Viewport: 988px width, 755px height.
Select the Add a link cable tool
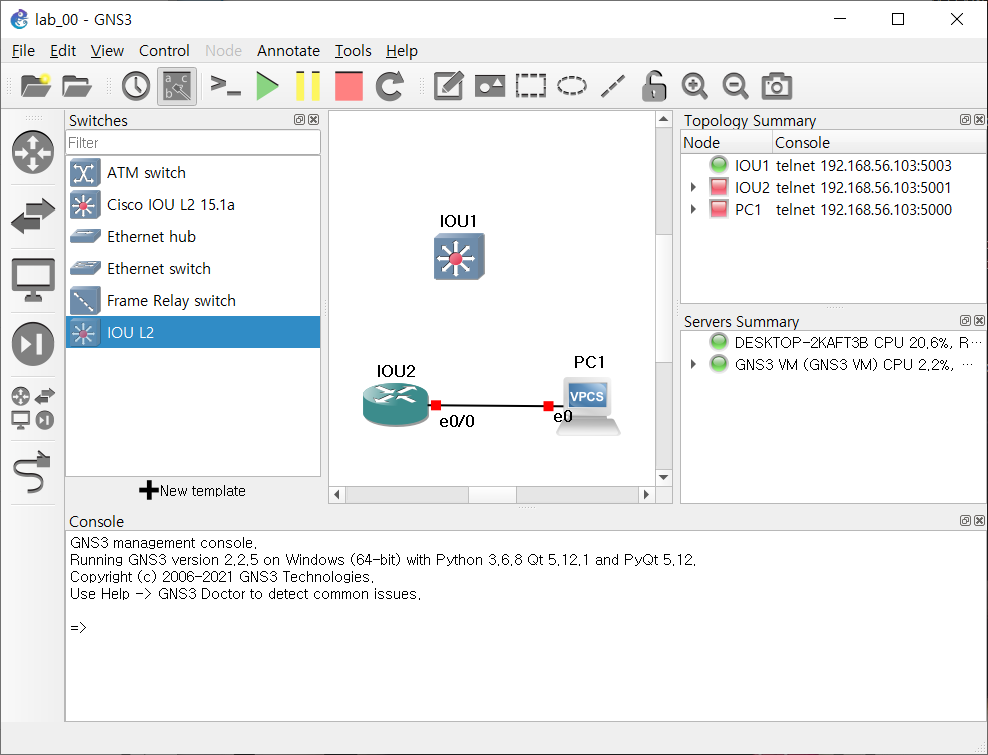(33, 472)
